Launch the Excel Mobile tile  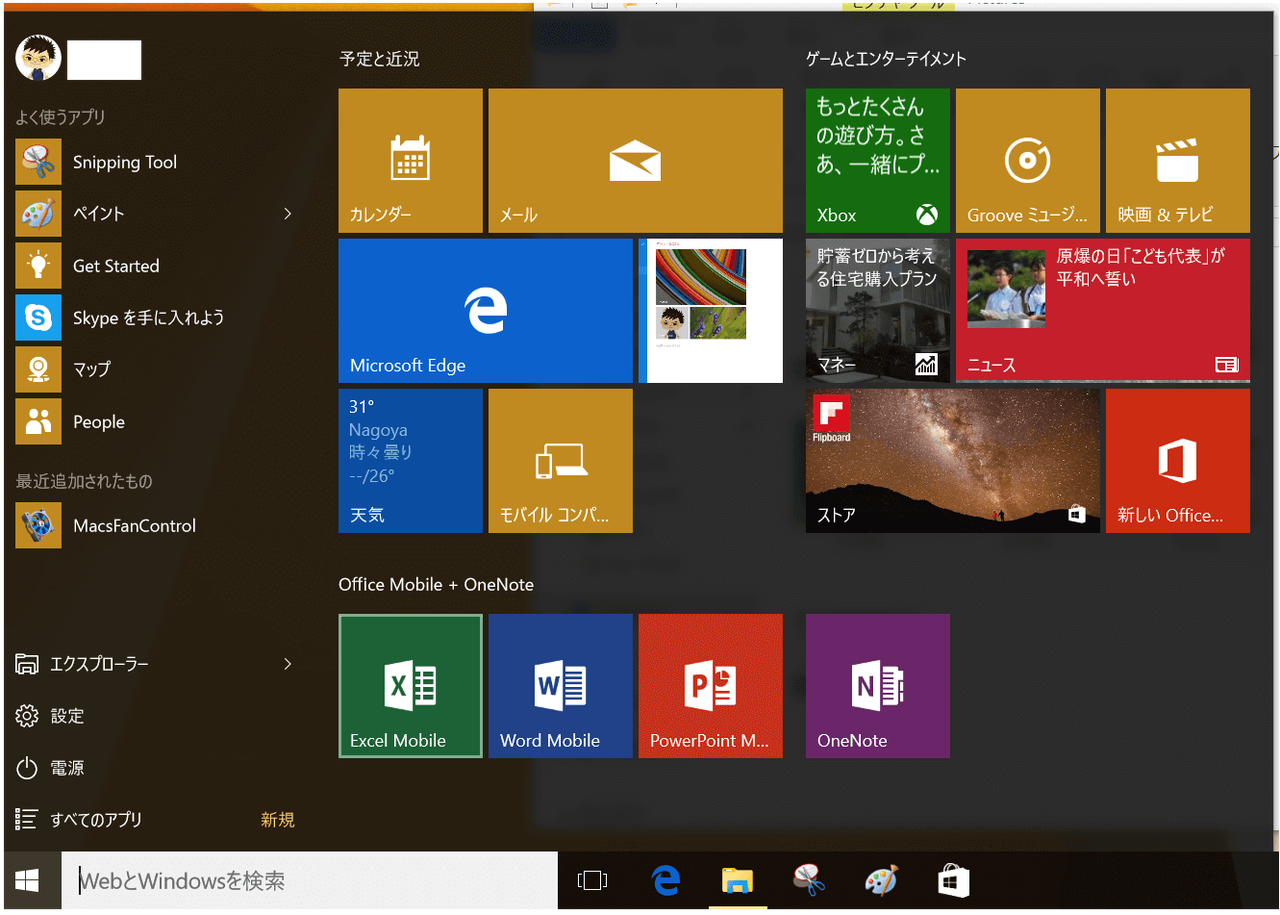410,686
